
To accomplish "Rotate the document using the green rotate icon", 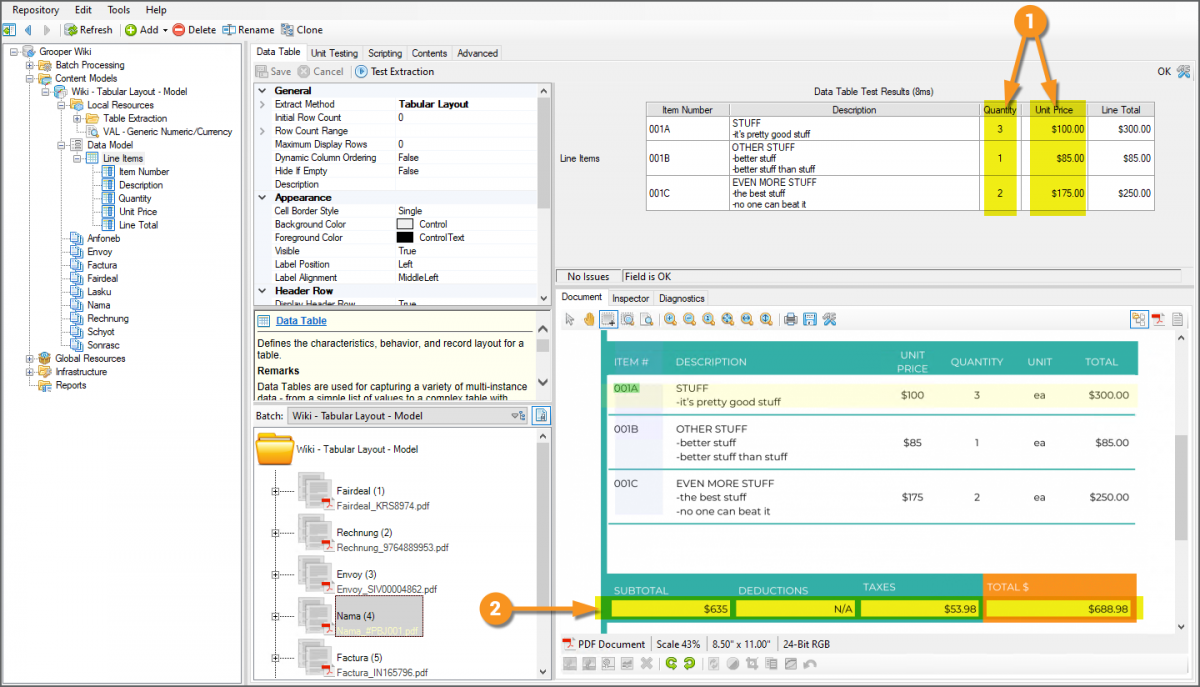I will (x=672, y=663).
